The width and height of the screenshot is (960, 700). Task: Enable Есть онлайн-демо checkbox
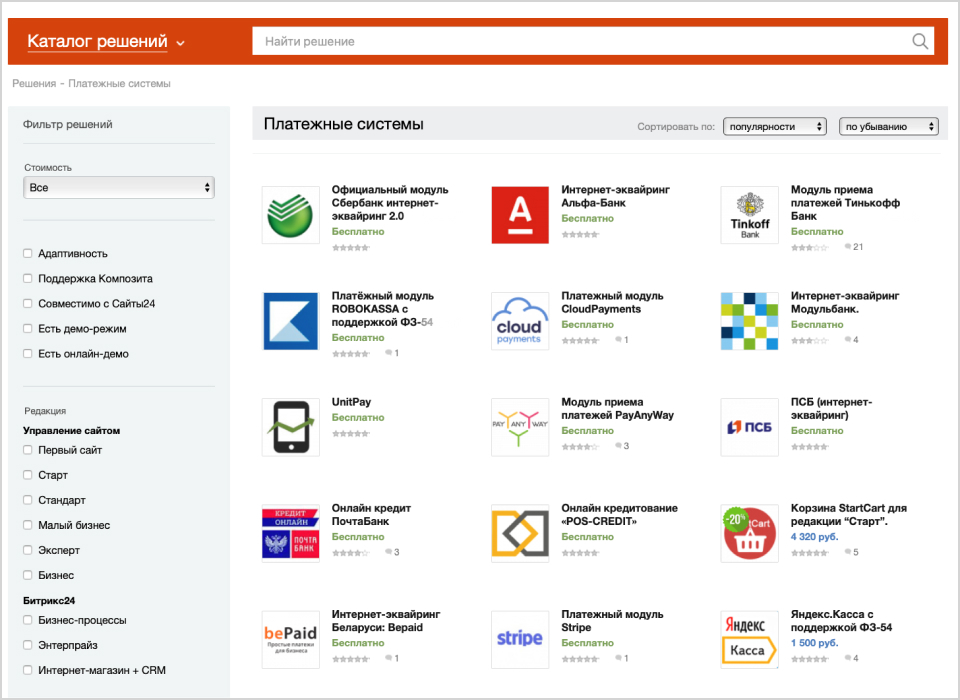point(28,353)
